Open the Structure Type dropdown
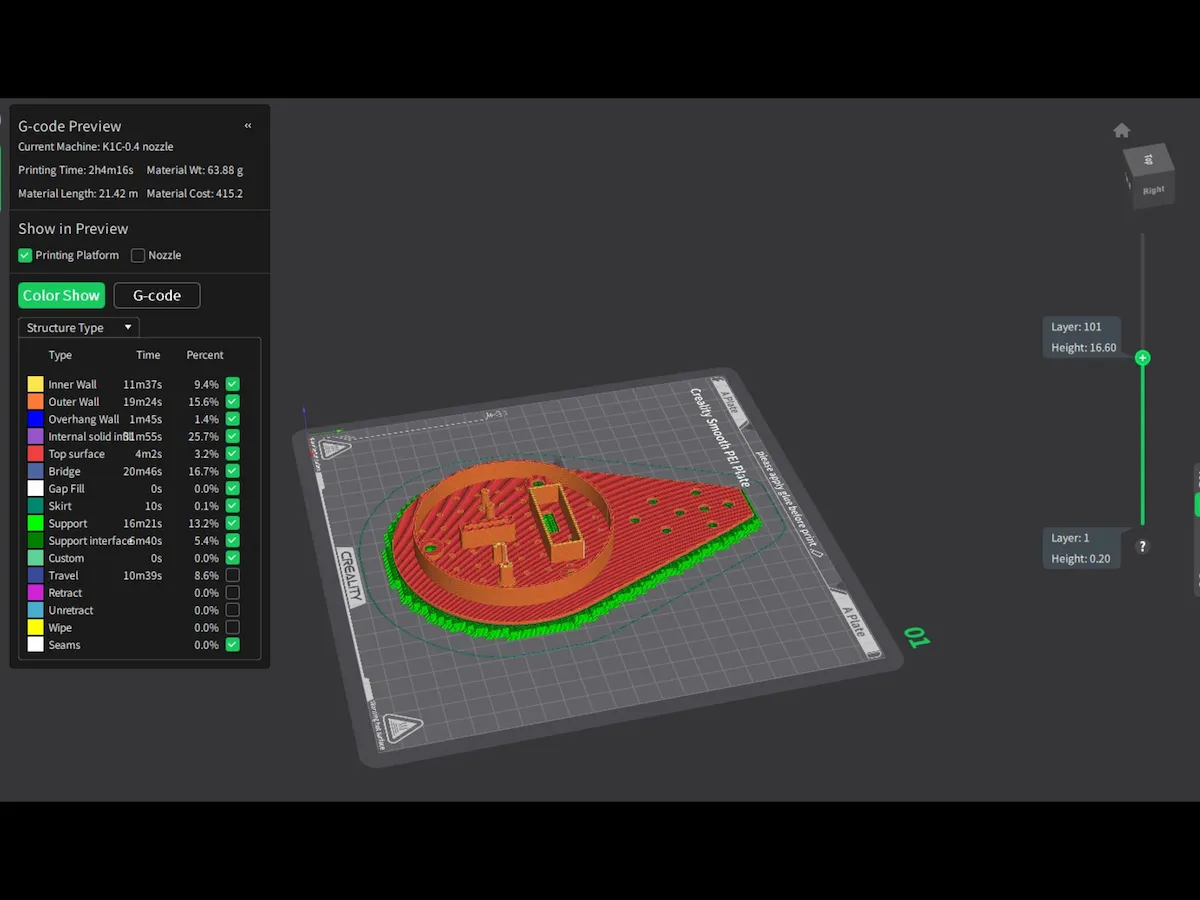Image resolution: width=1200 pixels, height=900 pixels. coord(79,328)
